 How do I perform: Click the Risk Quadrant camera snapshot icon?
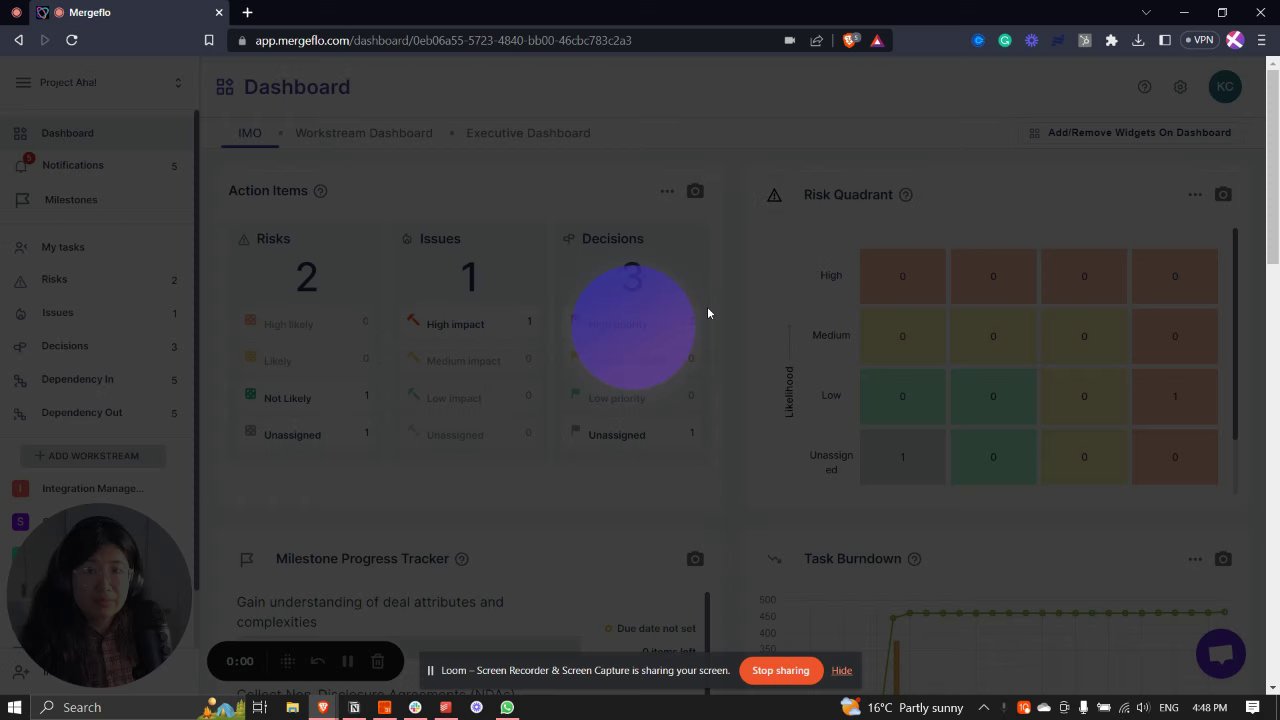pos(1223,194)
